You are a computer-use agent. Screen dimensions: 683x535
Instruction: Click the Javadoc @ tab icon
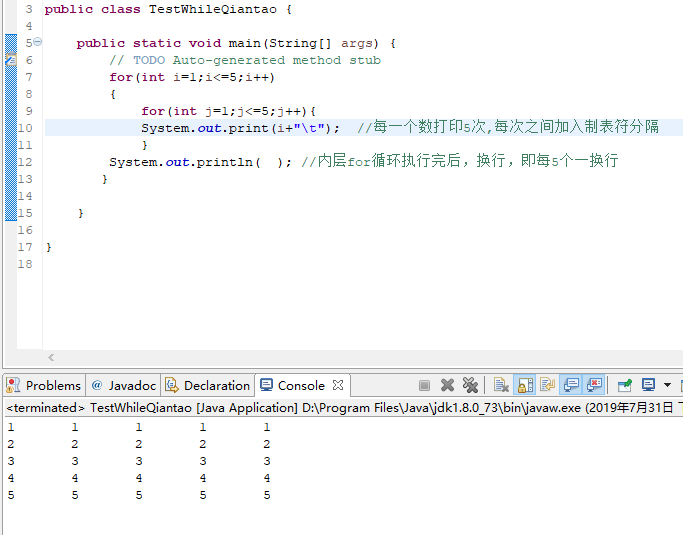(97, 385)
